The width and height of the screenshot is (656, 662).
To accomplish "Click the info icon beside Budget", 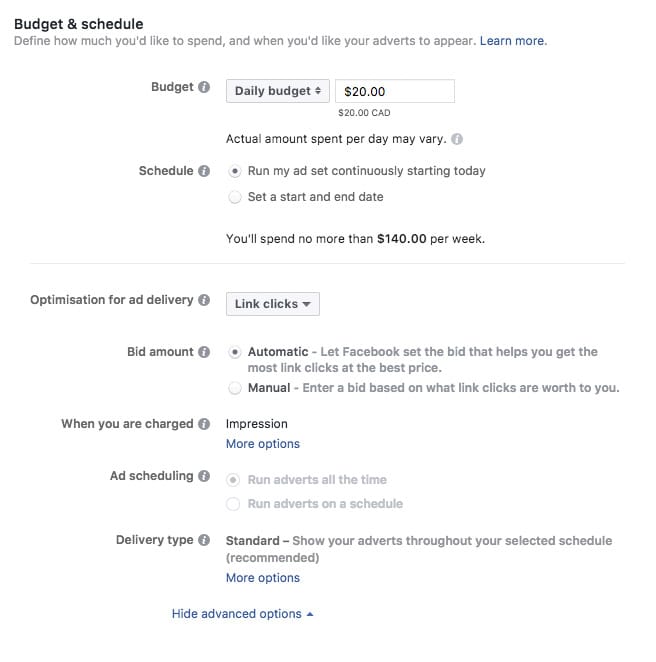I will point(205,87).
